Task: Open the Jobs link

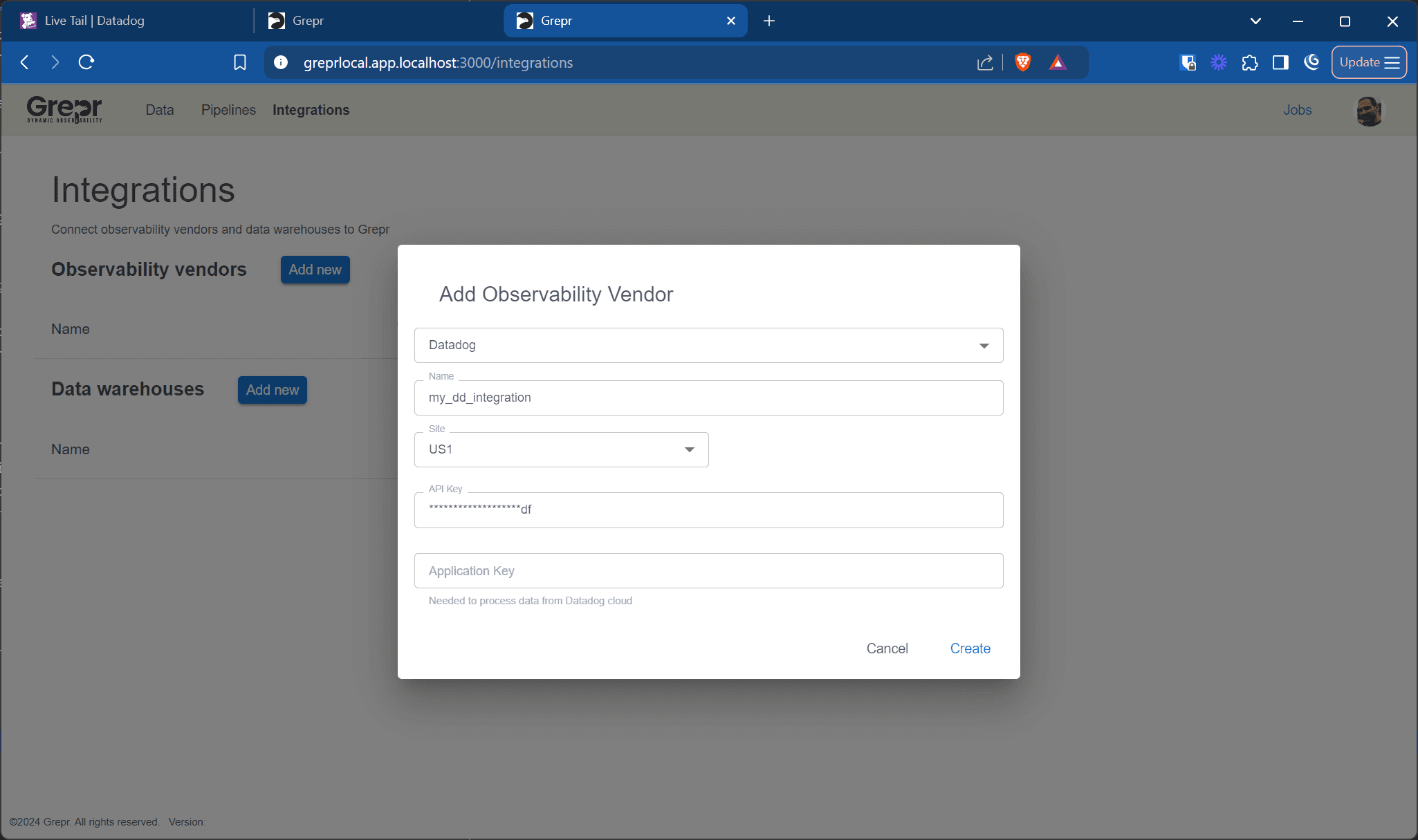Action: [x=1298, y=110]
